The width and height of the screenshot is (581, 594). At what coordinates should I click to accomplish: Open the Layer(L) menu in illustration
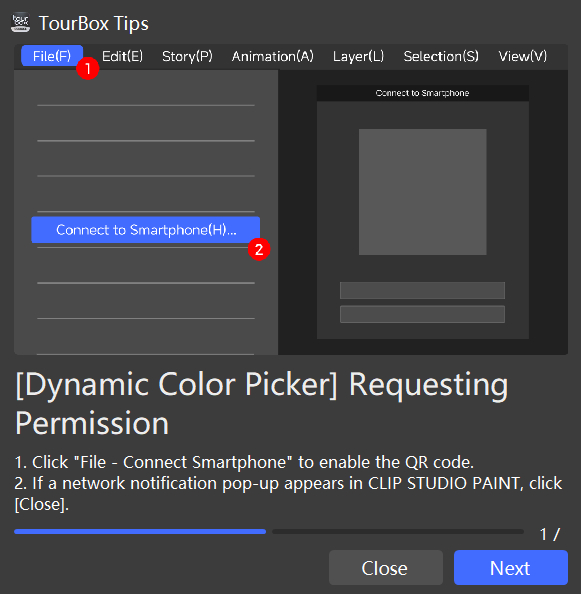click(x=358, y=56)
